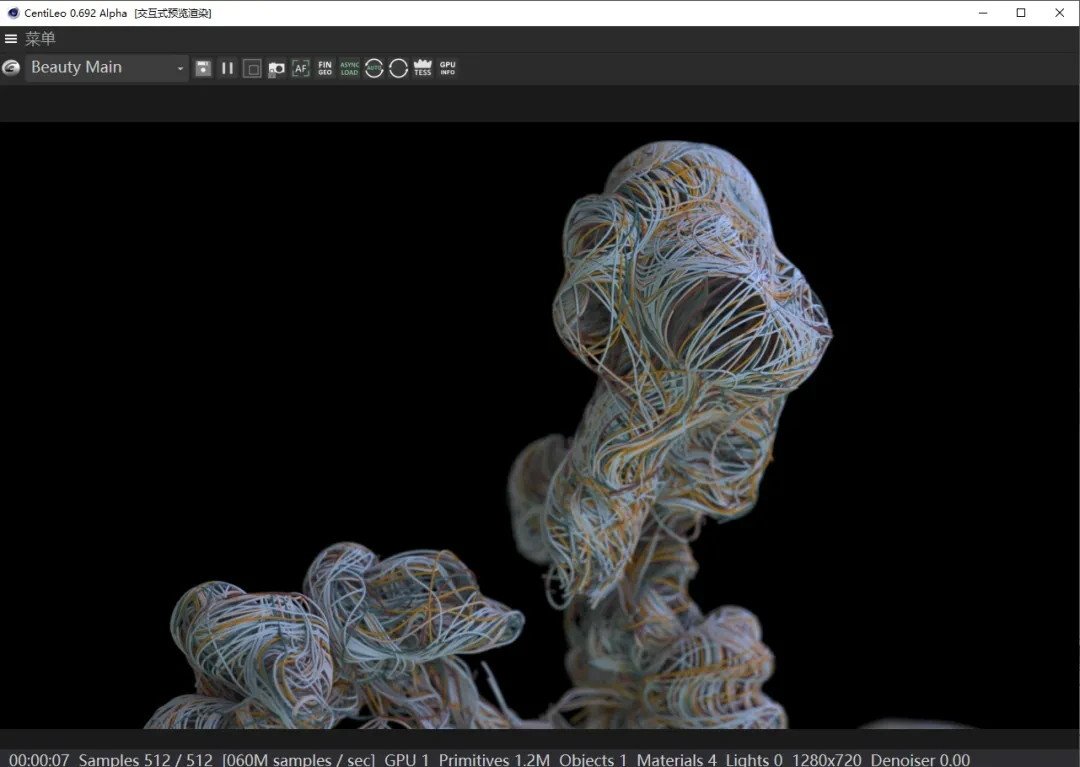1080x767 pixels.
Task: Maximize the CentiLeo window
Action: point(1021,13)
